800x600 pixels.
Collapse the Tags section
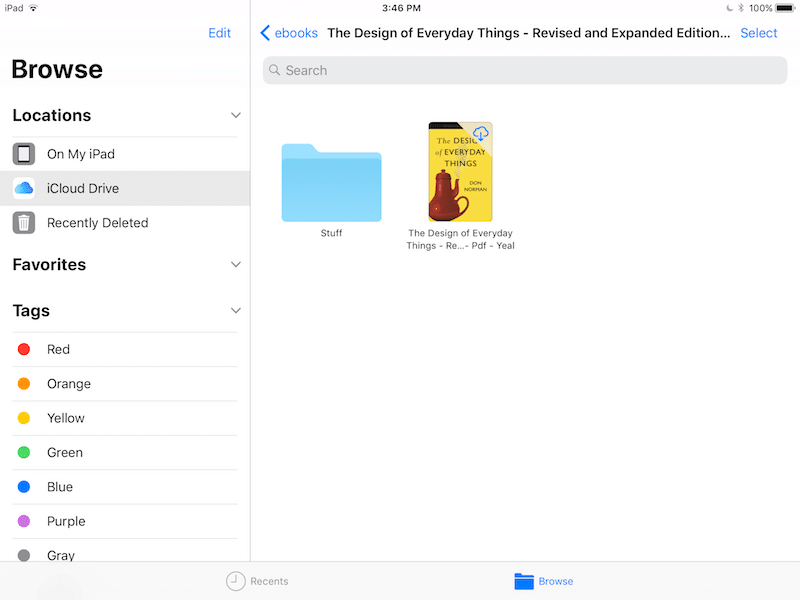[x=236, y=310]
